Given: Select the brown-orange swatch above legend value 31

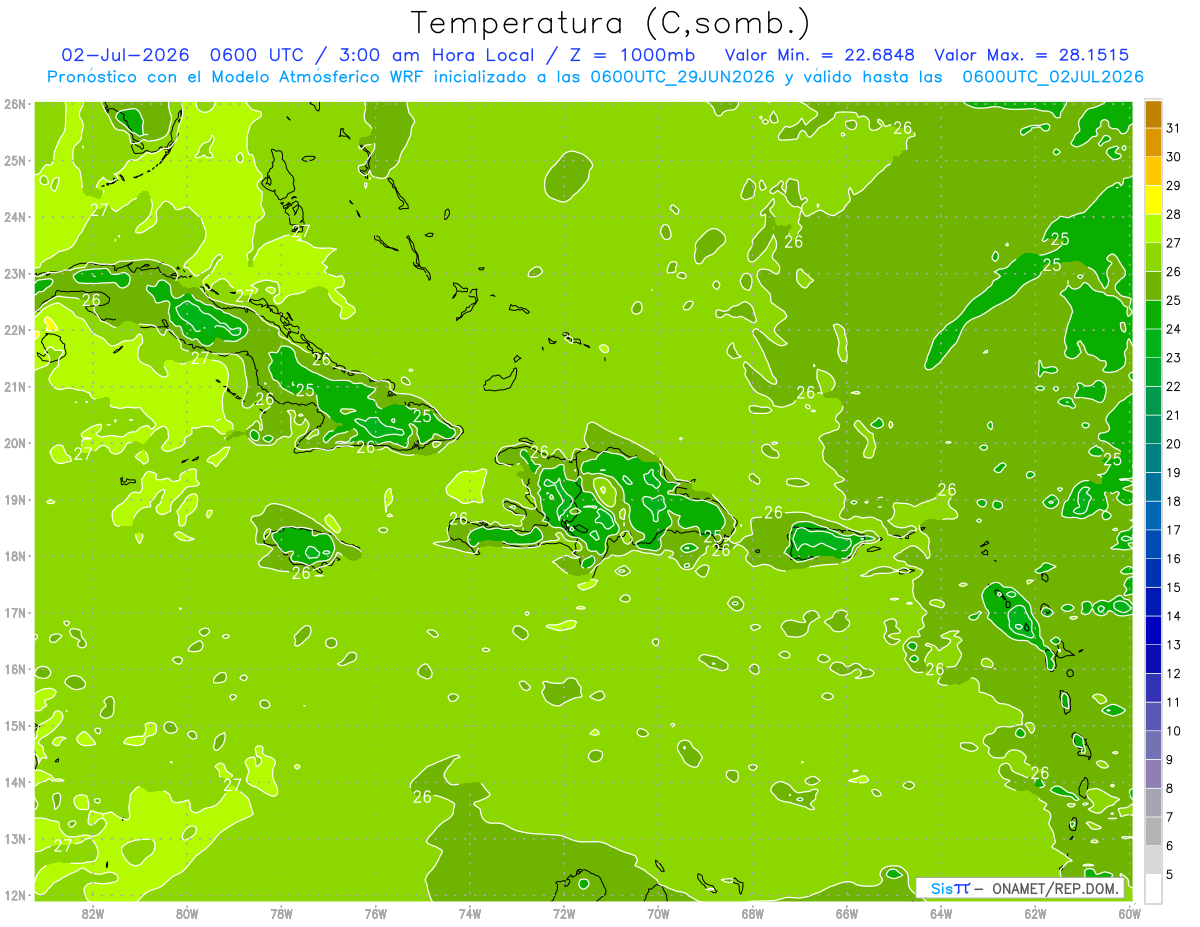Looking at the screenshot, I should [1153, 115].
